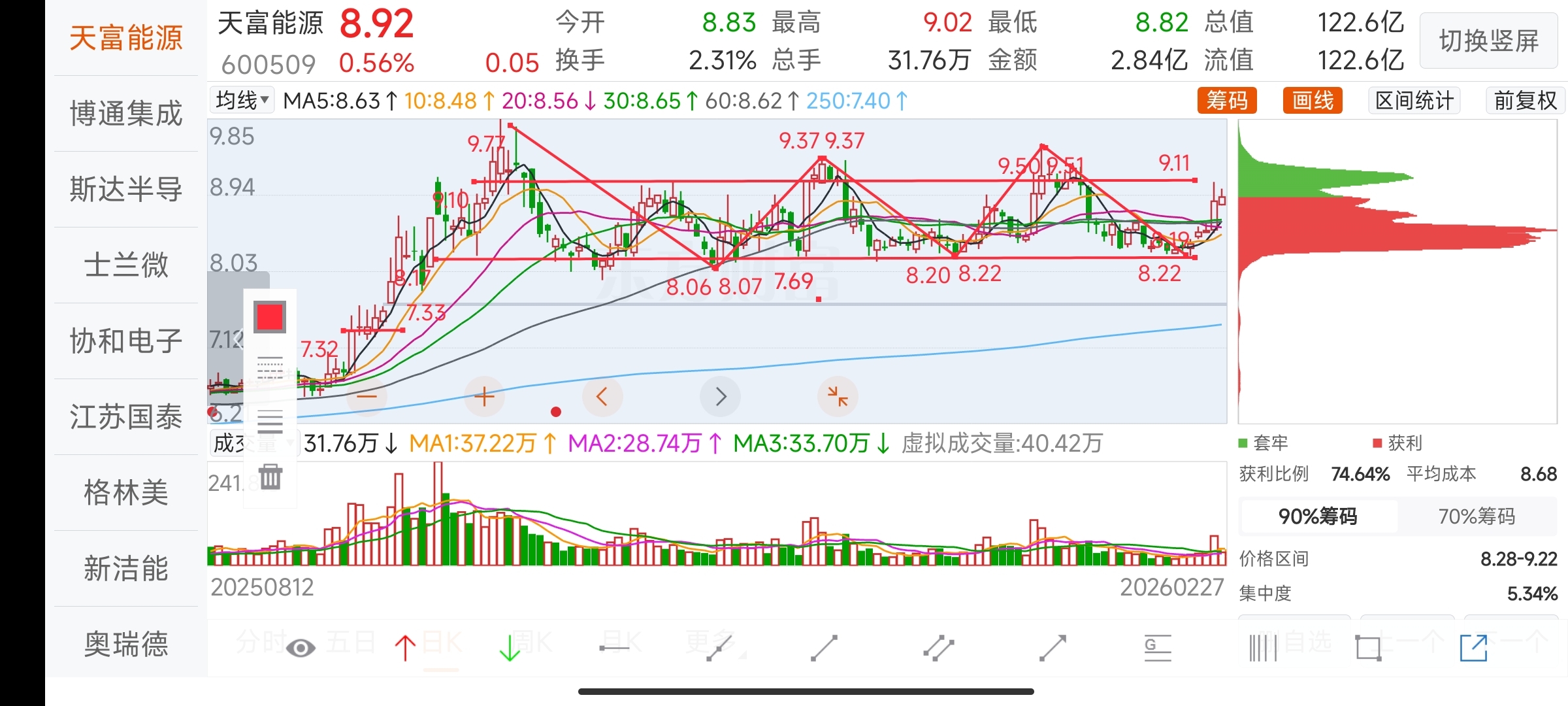Select 士兰微 in the stock list
The image size is (1568, 706).
tap(125, 265)
